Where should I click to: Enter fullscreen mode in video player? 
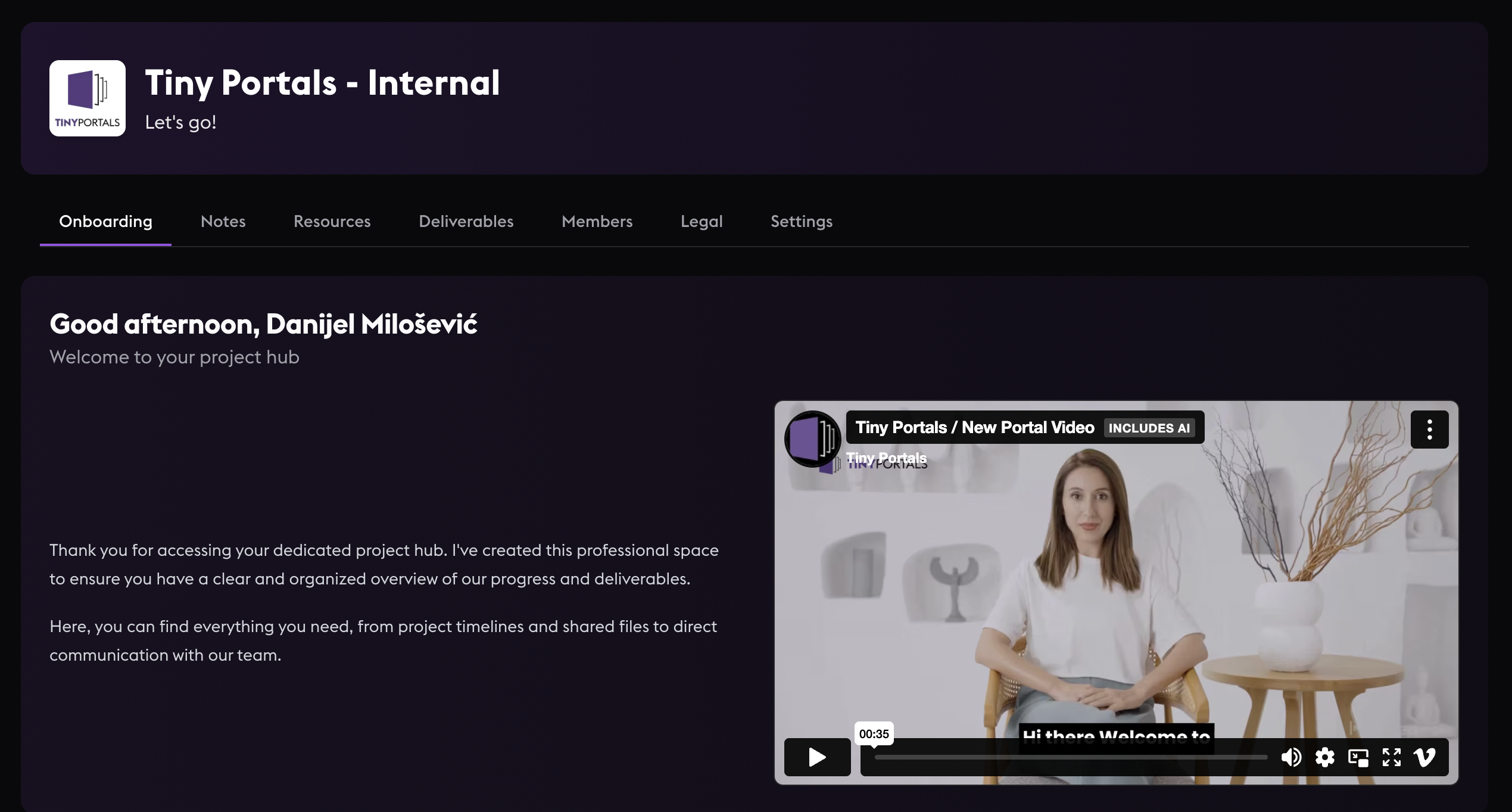click(1391, 757)
